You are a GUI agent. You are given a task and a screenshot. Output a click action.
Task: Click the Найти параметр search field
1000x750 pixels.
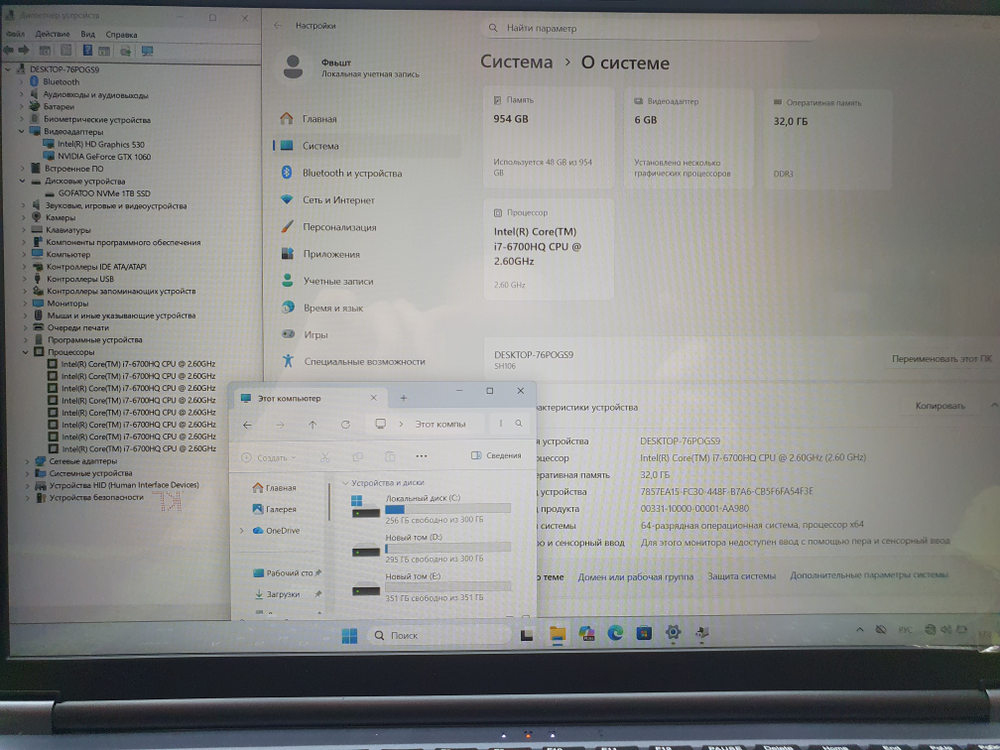click(649, 28)
